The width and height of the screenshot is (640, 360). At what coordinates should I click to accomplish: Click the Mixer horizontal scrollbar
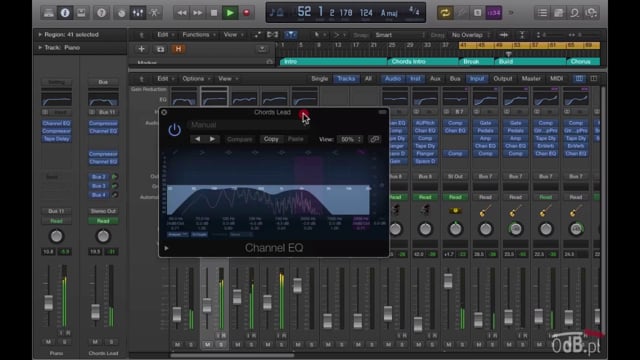click(x=232, y=355)
